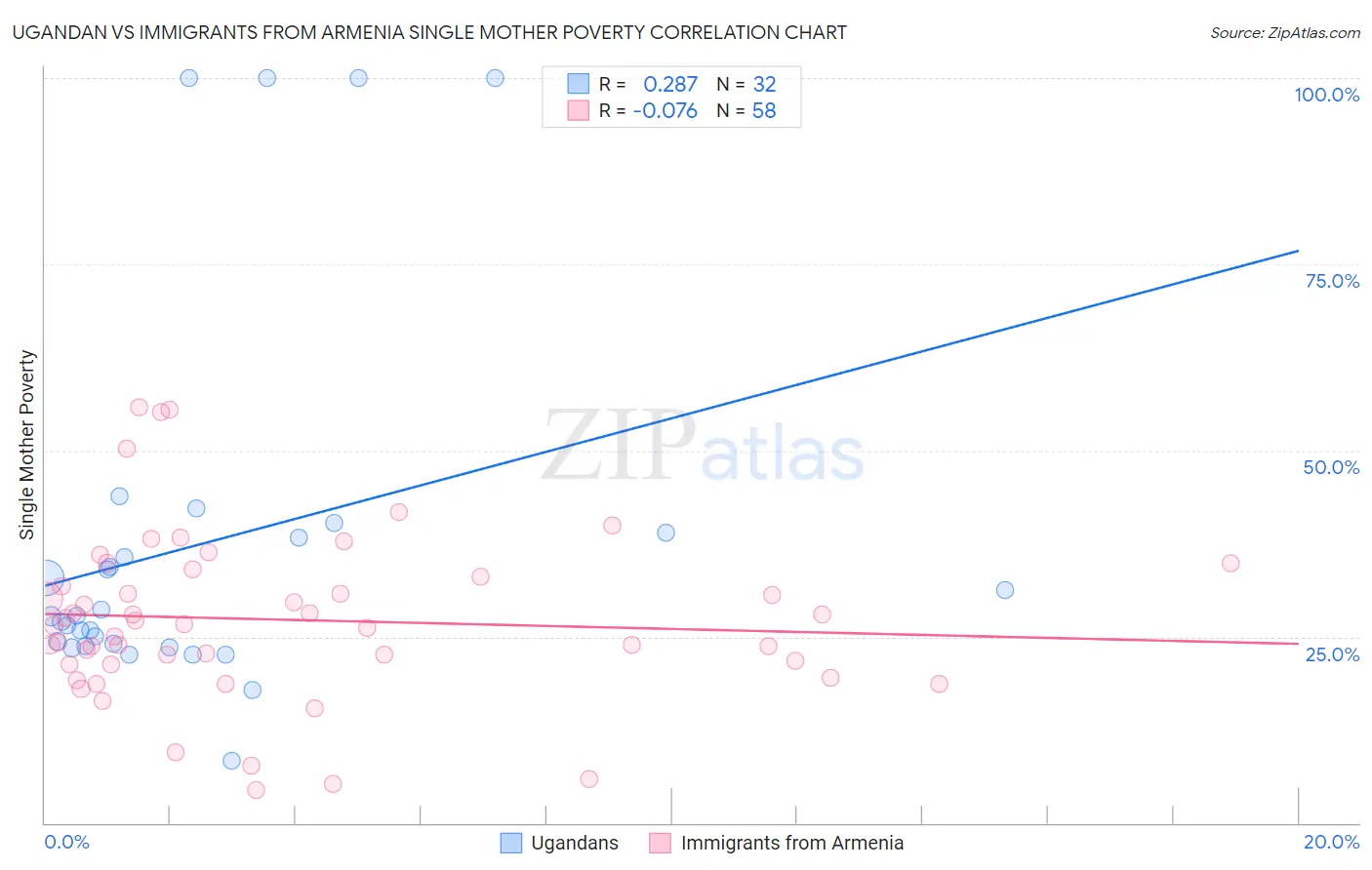Click the Single Mother Poverty axis title
This screenshot has height=870, width=1372.
[x=27, y=445]
